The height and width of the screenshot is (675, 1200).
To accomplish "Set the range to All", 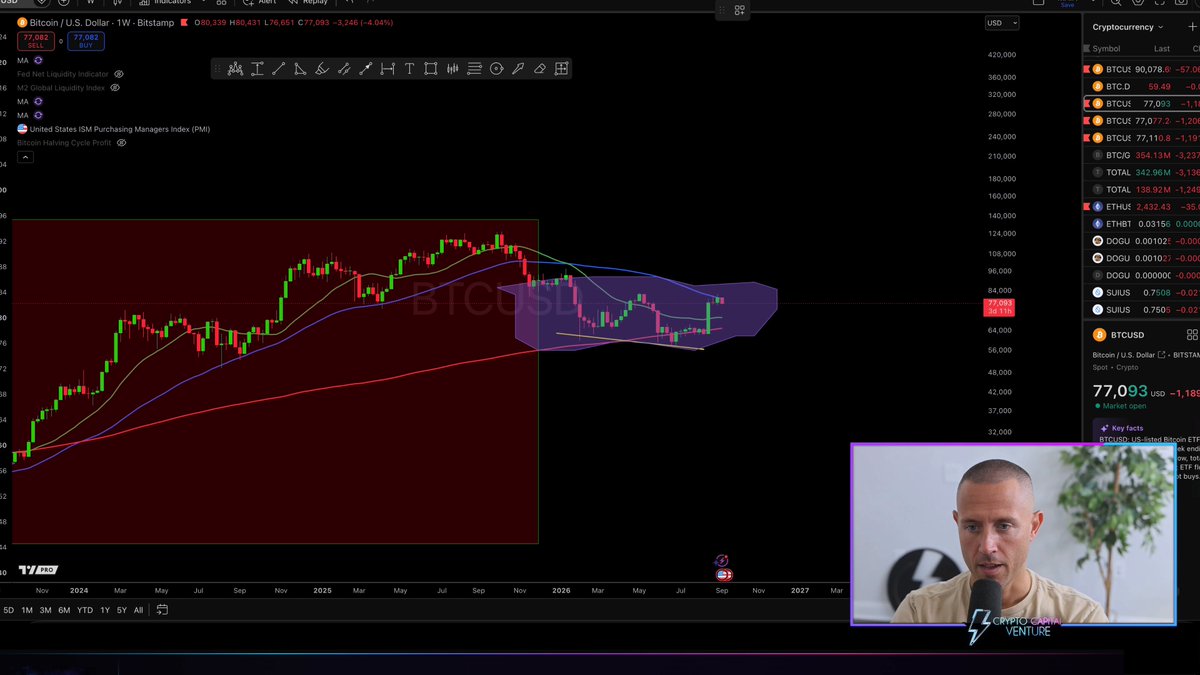I will coord(138,610).
